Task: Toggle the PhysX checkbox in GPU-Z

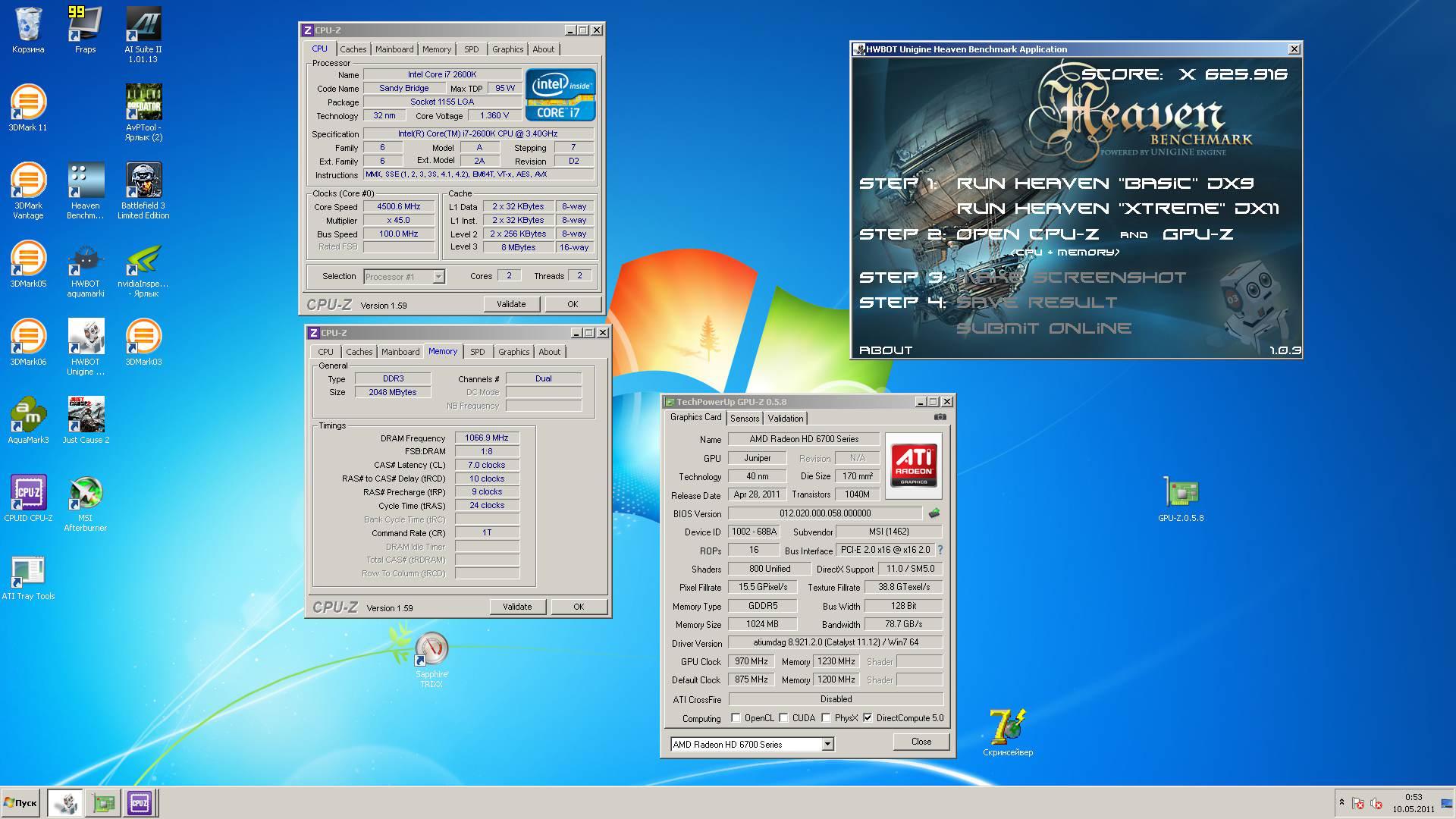Action: [x=826, y=717]
